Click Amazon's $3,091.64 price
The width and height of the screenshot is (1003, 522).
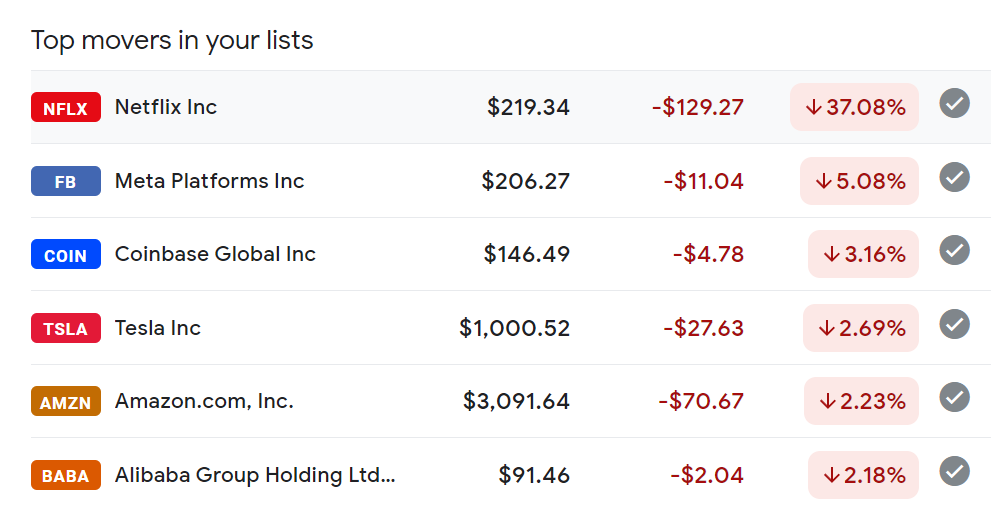(x=516, y=401)
